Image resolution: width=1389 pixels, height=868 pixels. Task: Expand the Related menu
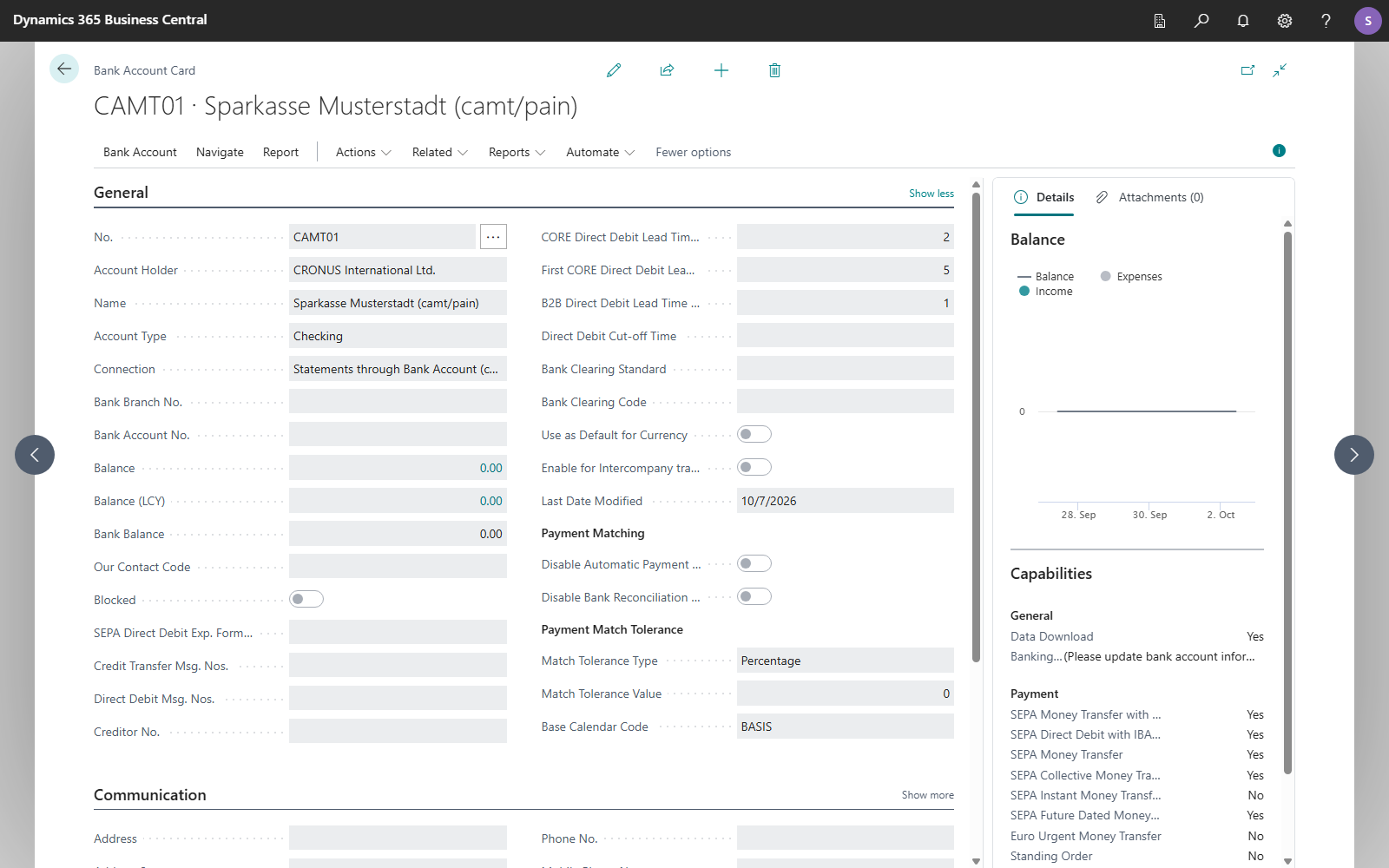click(x=440, y=152)
